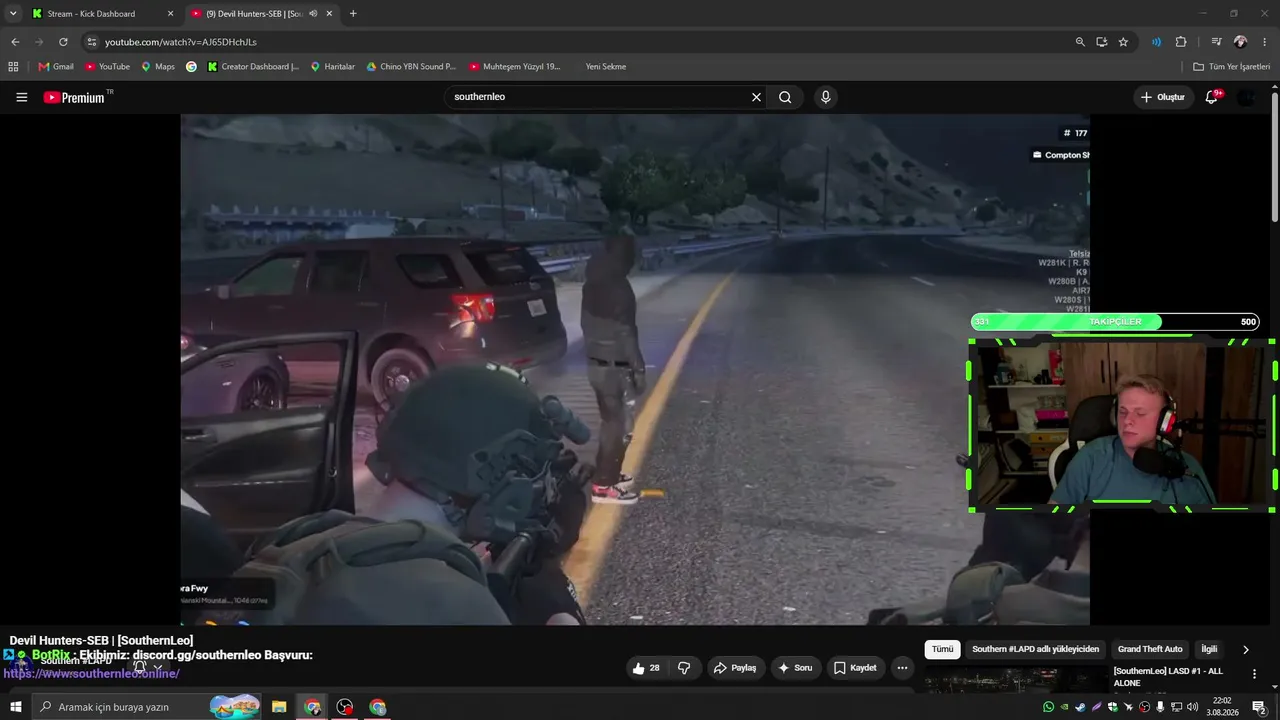The height and width of the screenshot is (720, 1280).
Task: Install the app from address bar icon
Action: click(1102, 42)
